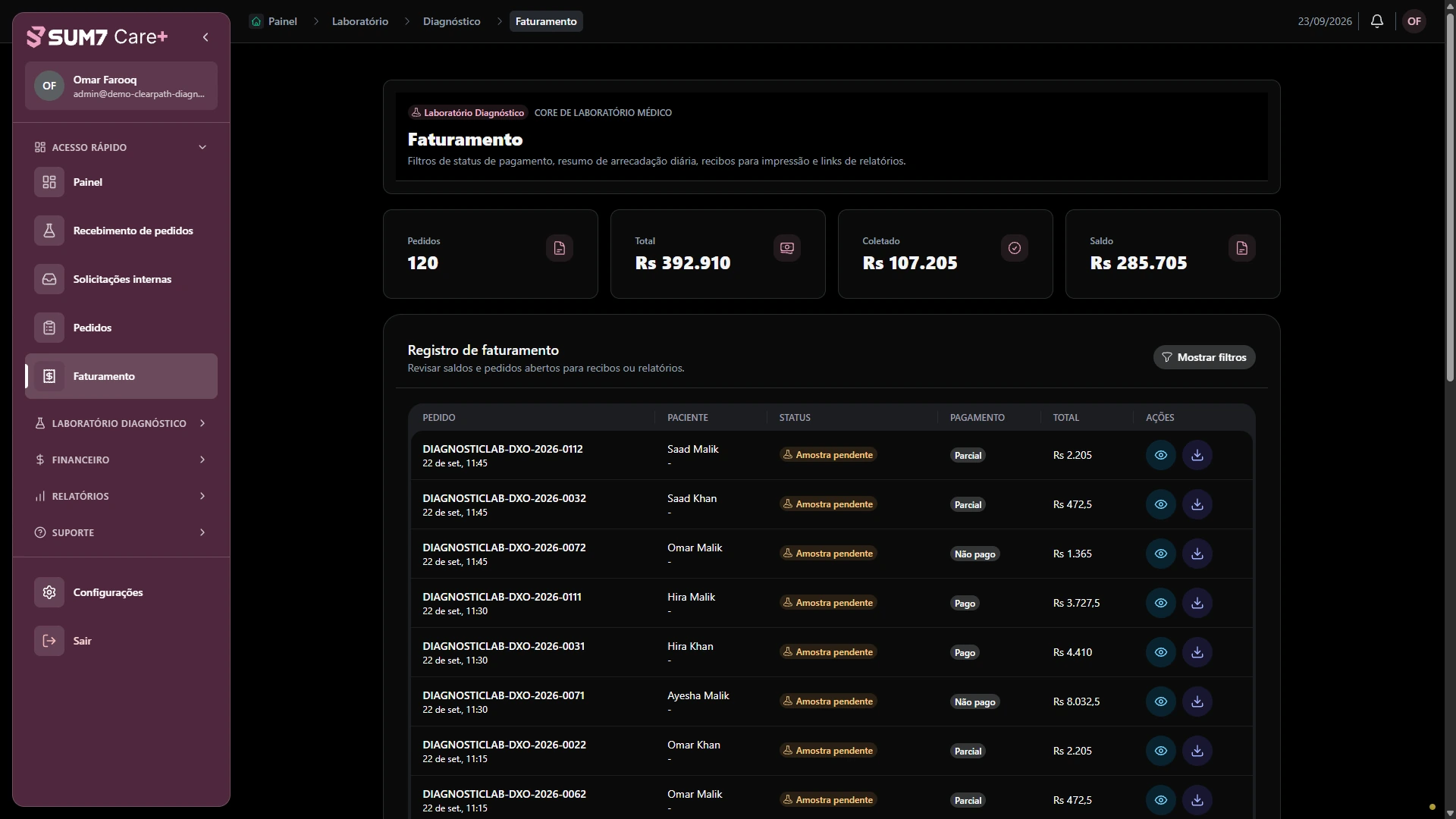Click the Solicitações internas inbox icon
Viewport: 1456px width, 819px height.
(x=49, y=279)
